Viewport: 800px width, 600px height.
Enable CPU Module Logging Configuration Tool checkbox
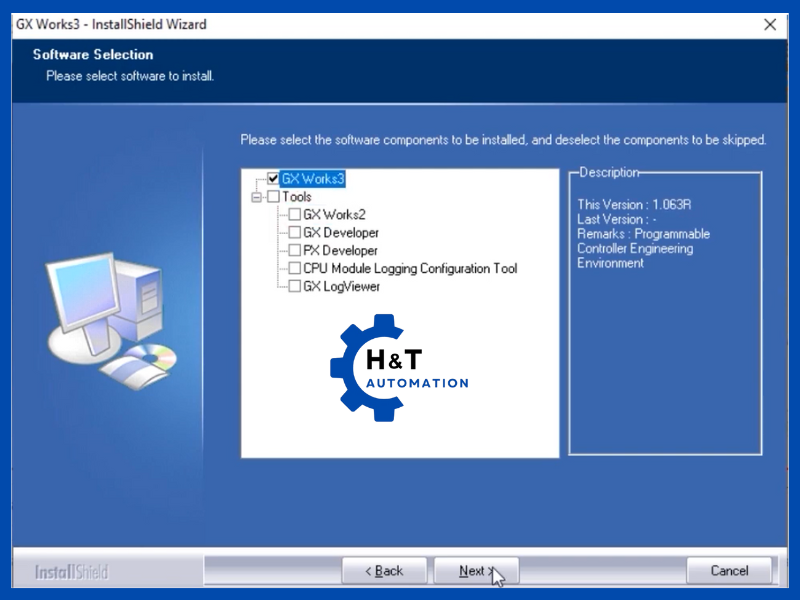click(x=294, y=269)
